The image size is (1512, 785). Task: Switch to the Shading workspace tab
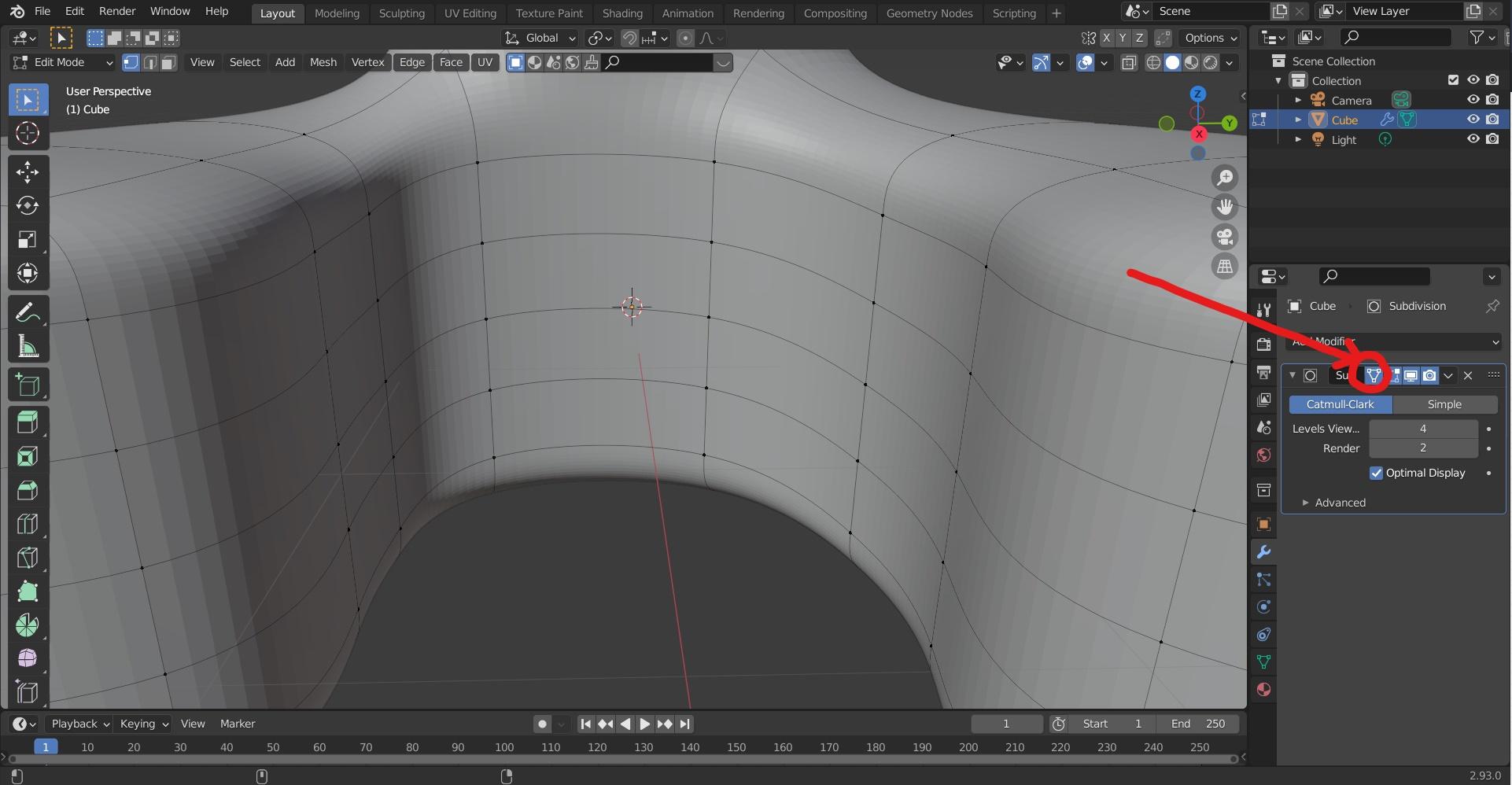point(622,13)
